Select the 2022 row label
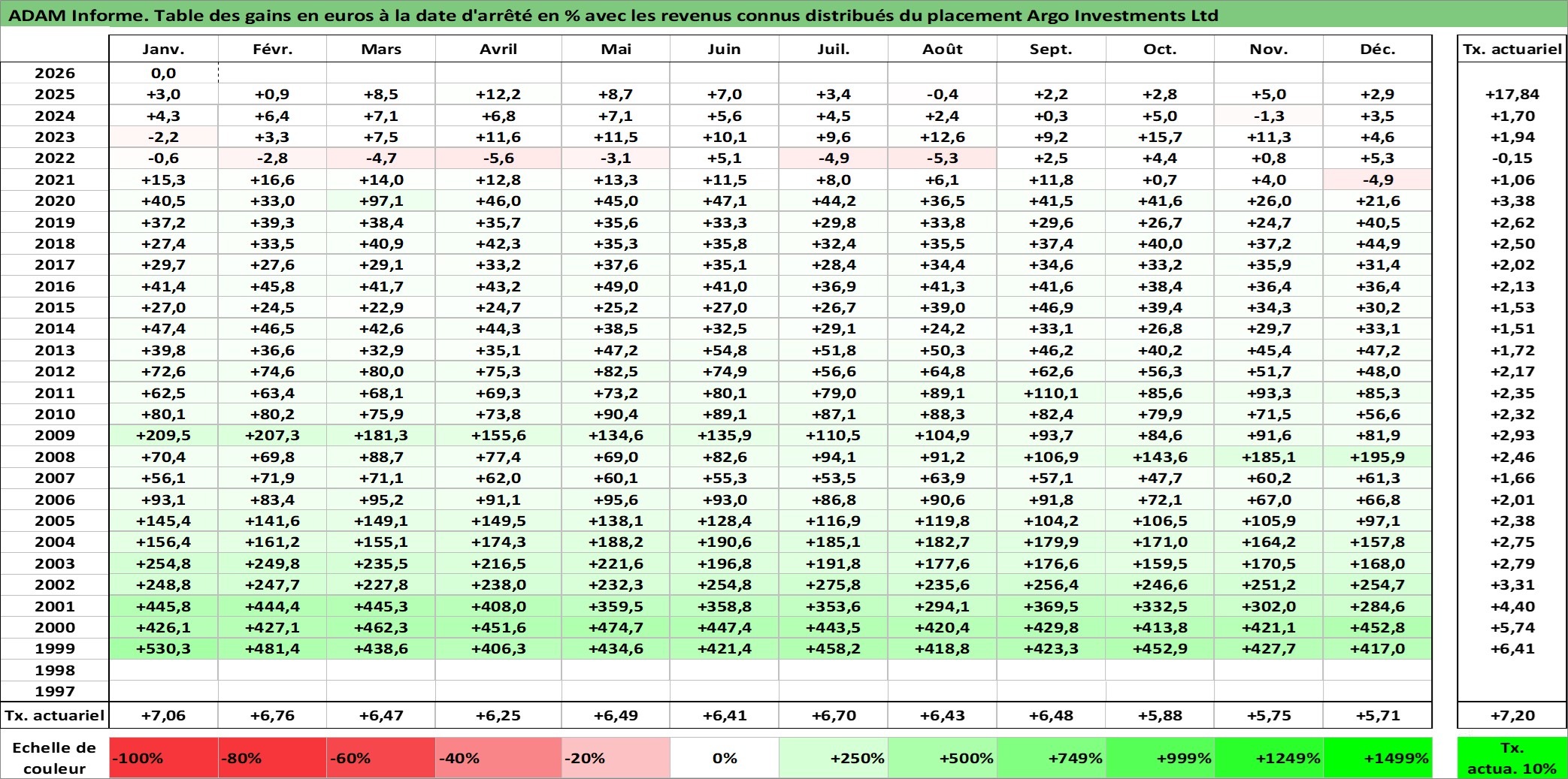 (x=55, y=158)
